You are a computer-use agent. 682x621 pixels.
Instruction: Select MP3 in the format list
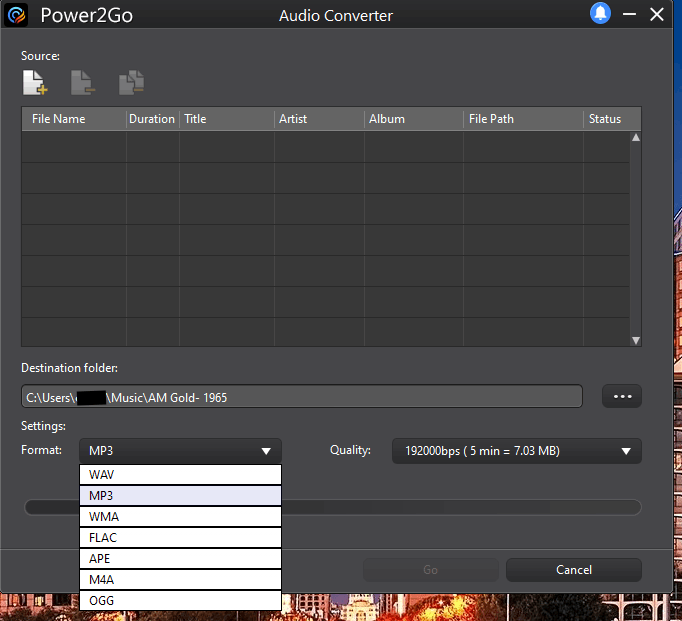click(181, 495)
